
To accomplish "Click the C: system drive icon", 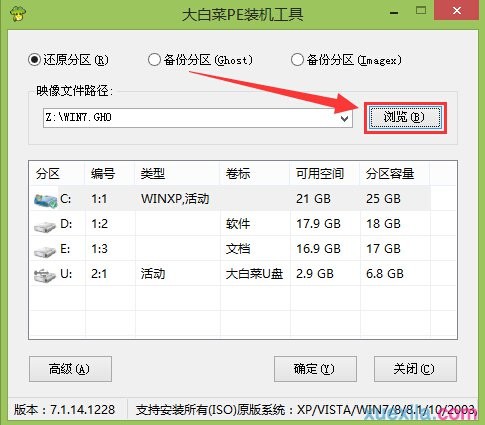I will click(45, 200).
